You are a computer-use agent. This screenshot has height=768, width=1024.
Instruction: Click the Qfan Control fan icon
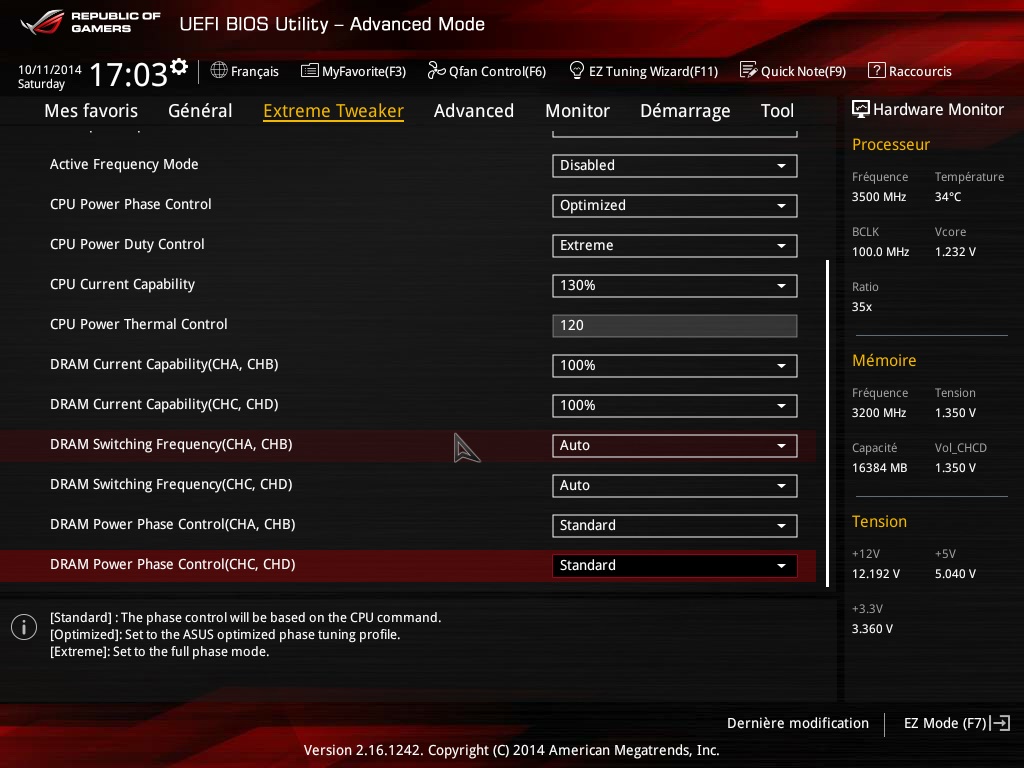coord(435,71)
